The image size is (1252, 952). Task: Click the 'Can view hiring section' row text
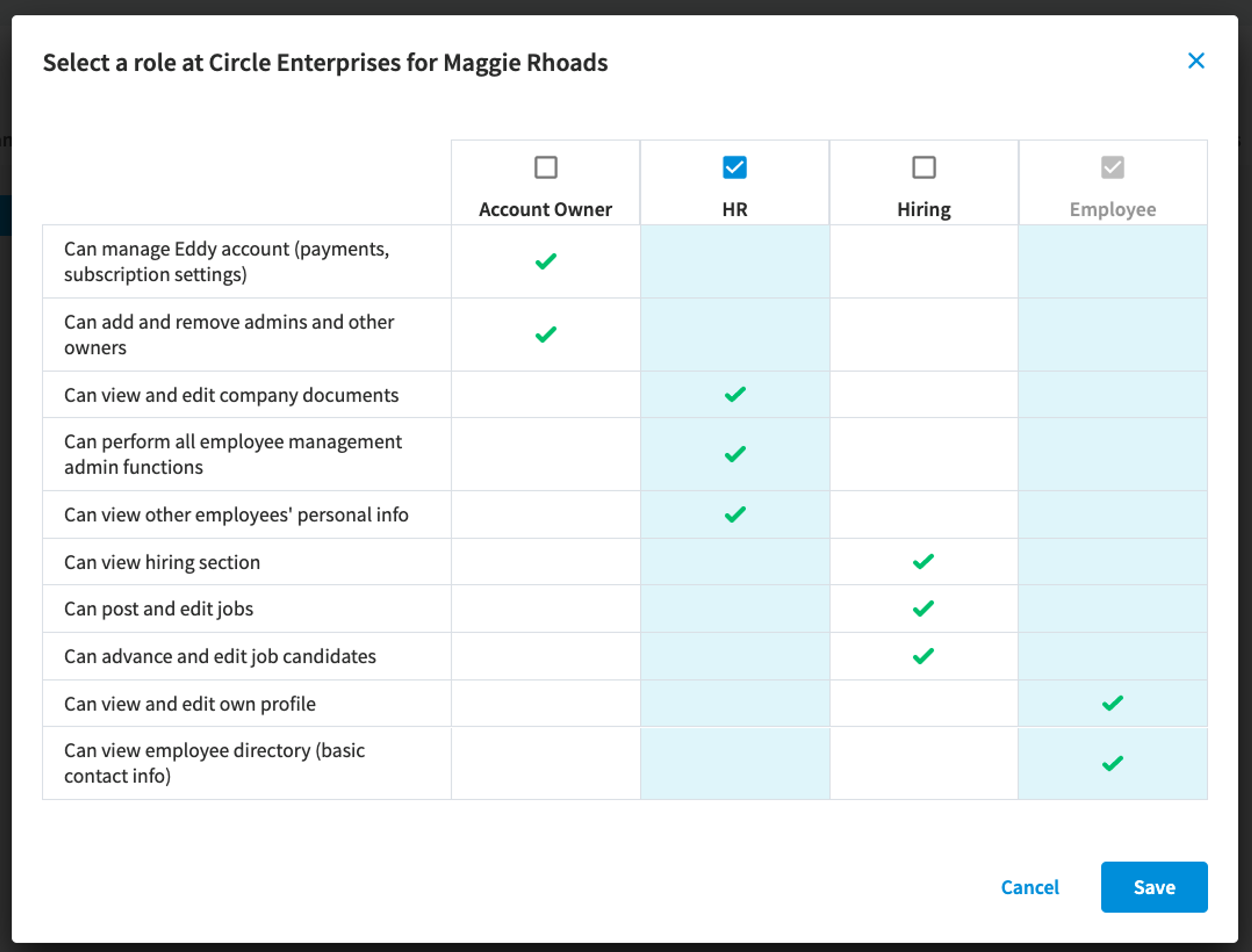pos(162,562)
